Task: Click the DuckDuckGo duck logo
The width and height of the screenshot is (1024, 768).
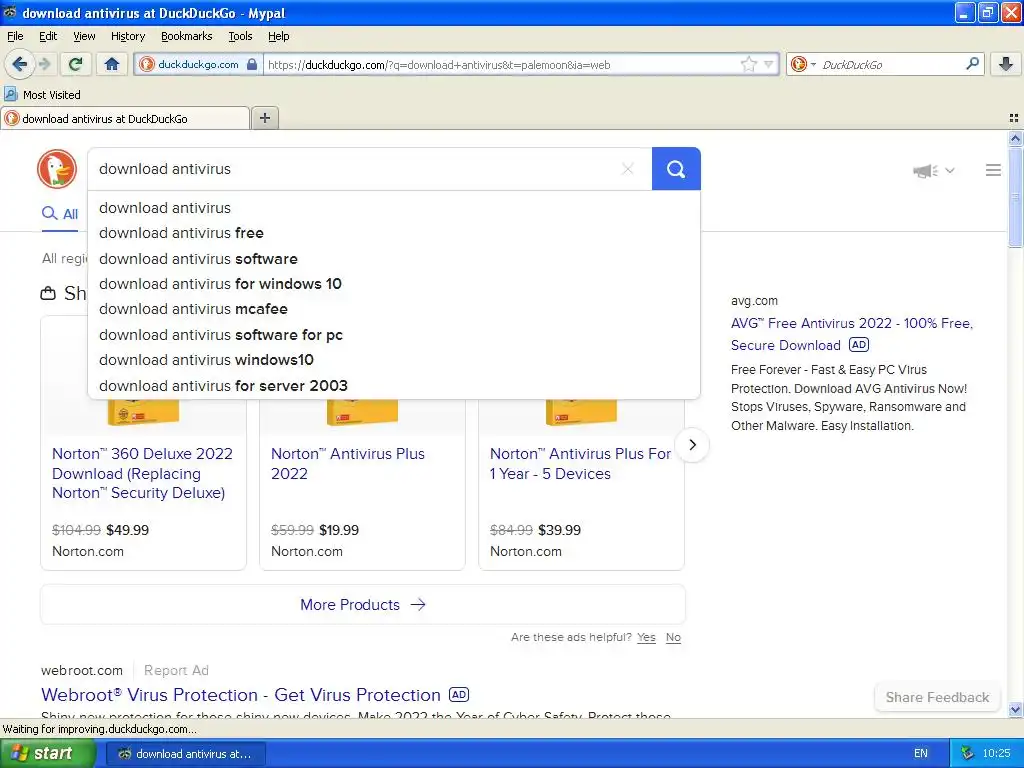Action: pyautogui.click(x=57, y=169)
